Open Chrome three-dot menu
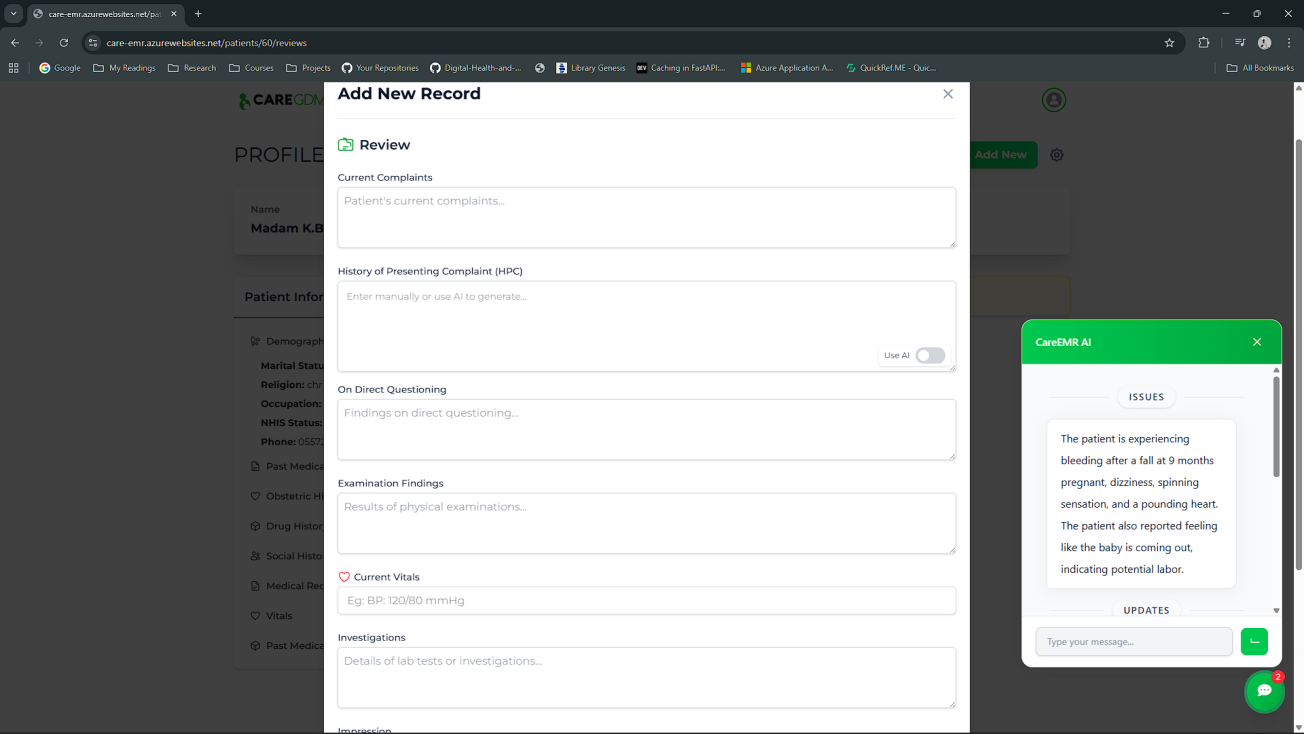 (x=1289, y=43)
